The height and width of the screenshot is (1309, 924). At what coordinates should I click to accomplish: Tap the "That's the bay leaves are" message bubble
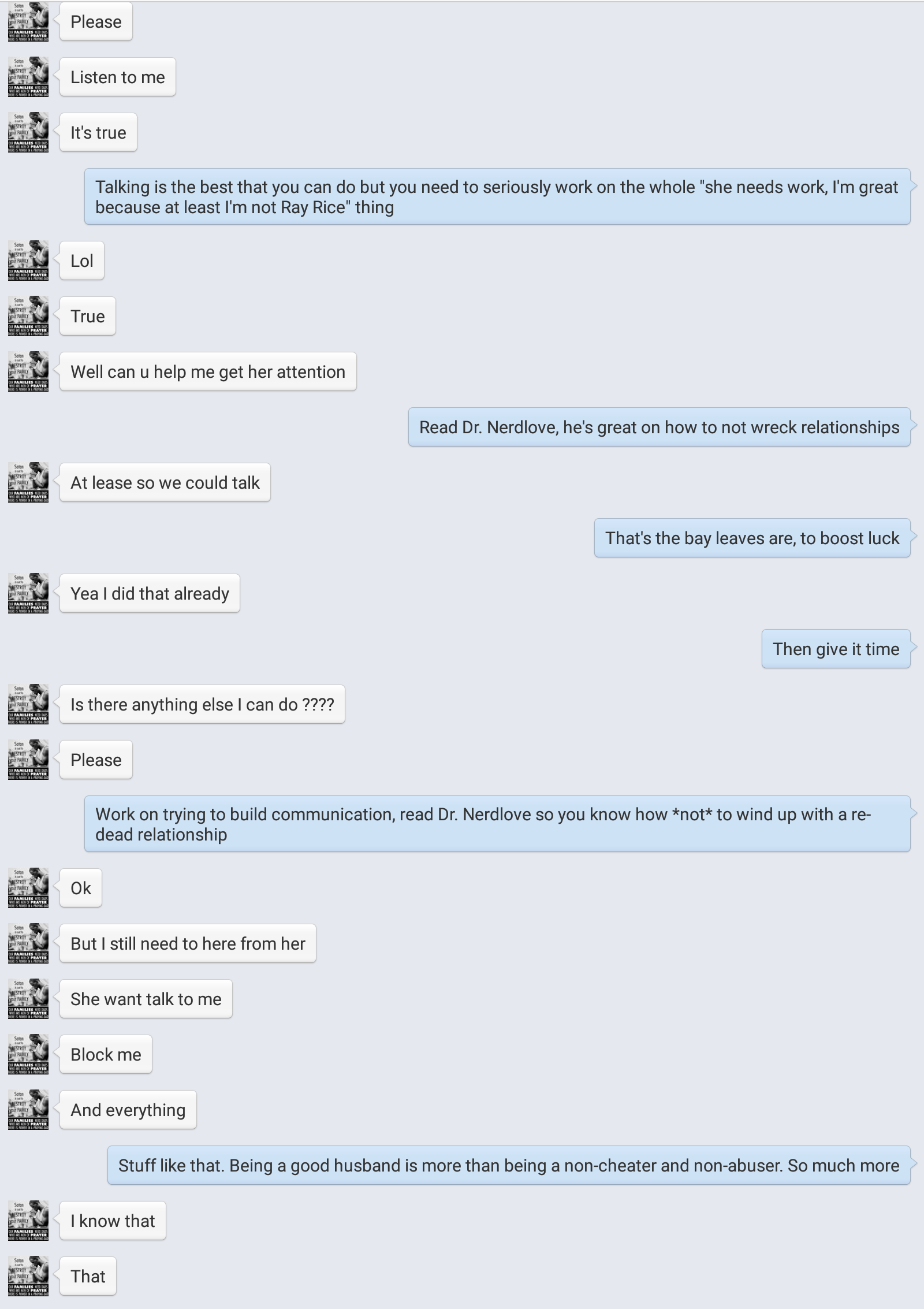752,538
